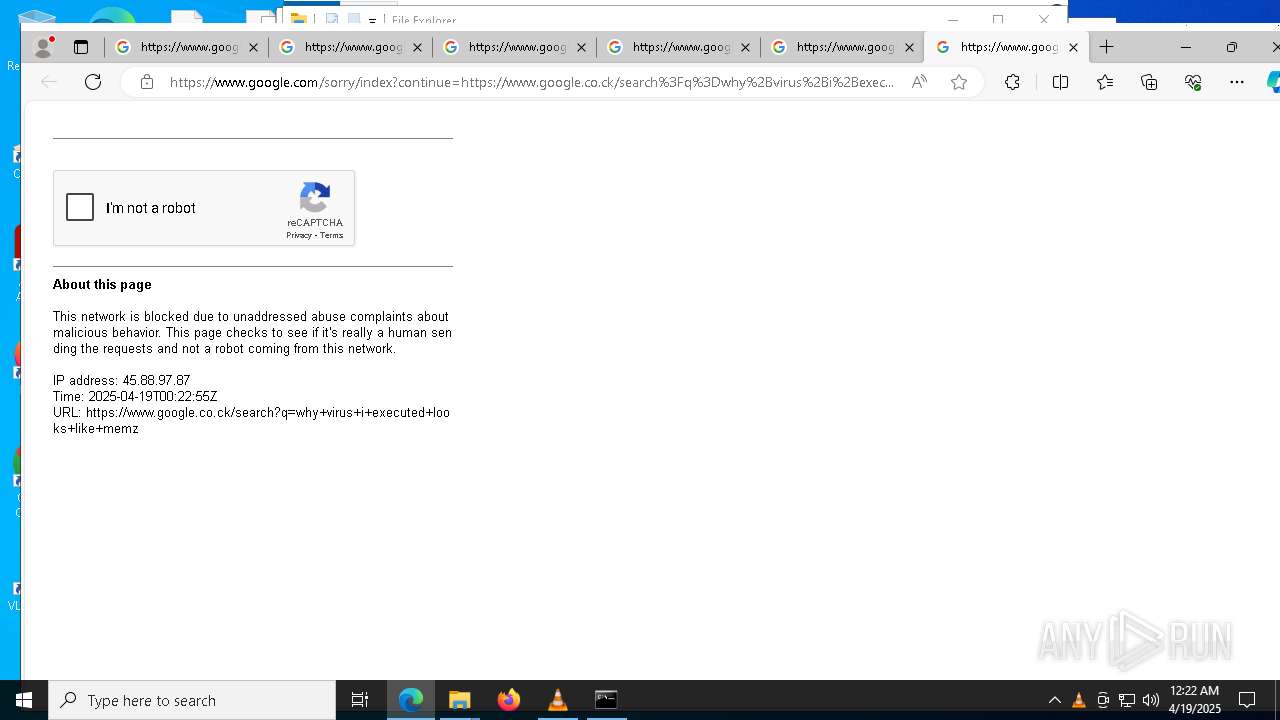
Task: Open the command prompt taskbar icon
Action: click(x=606, y=700)
